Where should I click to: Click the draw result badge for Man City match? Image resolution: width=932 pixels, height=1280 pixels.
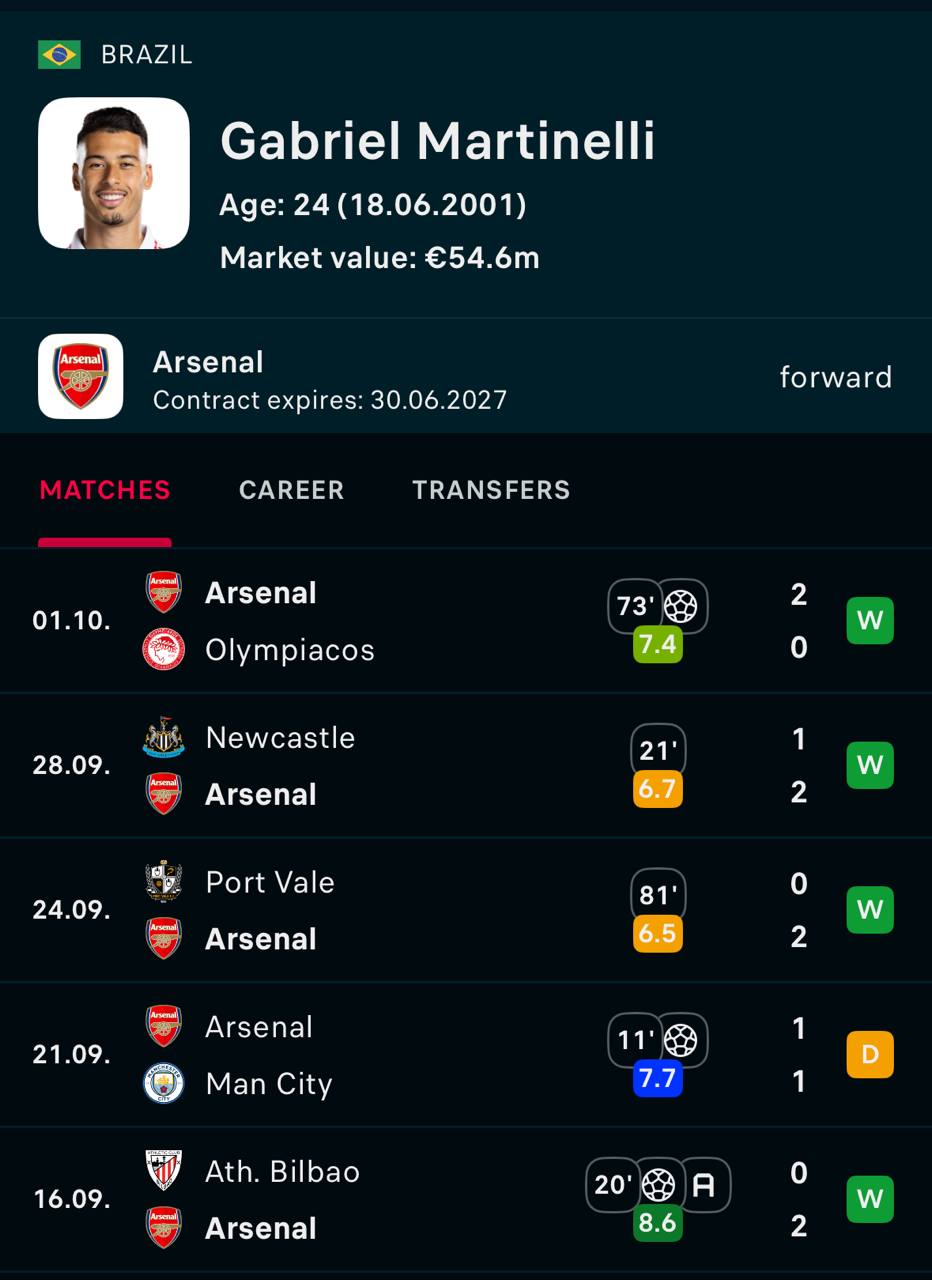[870, 1055]
